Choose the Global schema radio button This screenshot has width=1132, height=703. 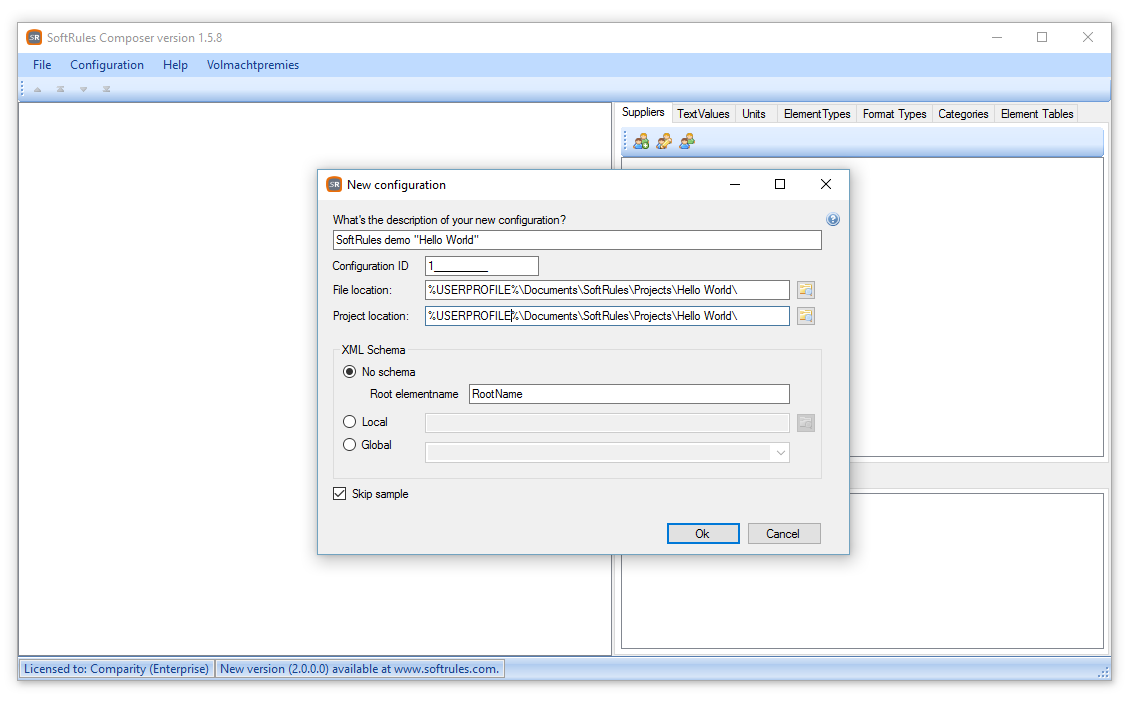pos(349,445)
